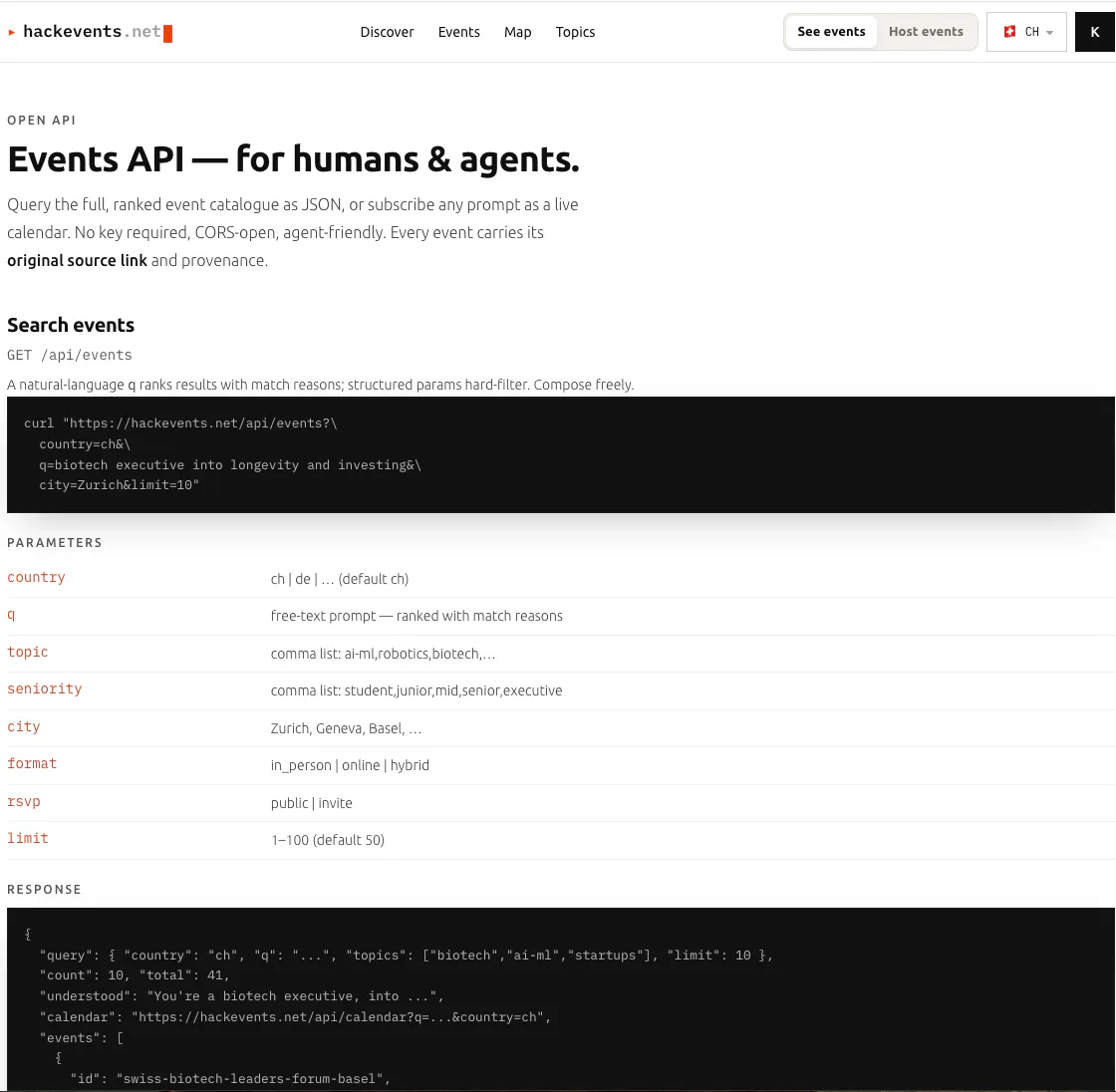Click the 'swiss-biotech-leaders-forum-basel' id line
Screen dimensions: 1116x1092
230,1078
